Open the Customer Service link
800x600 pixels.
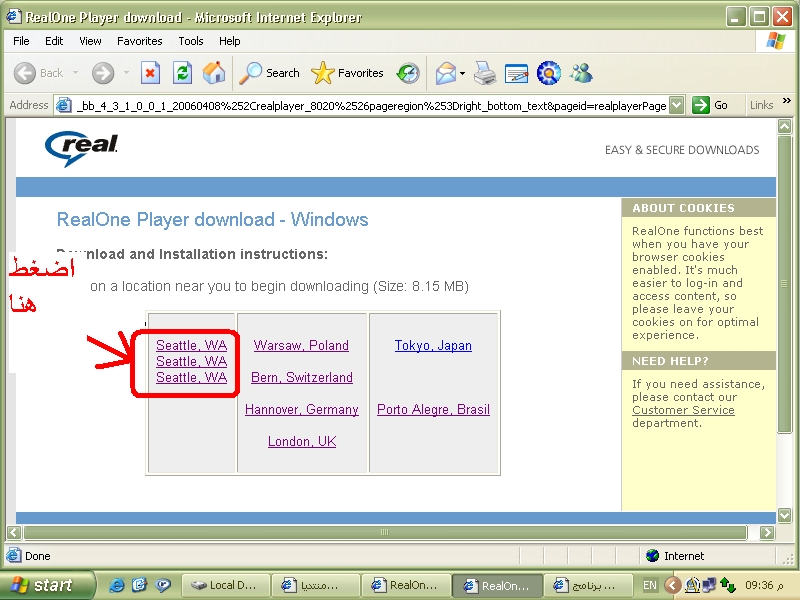[683, 410]
